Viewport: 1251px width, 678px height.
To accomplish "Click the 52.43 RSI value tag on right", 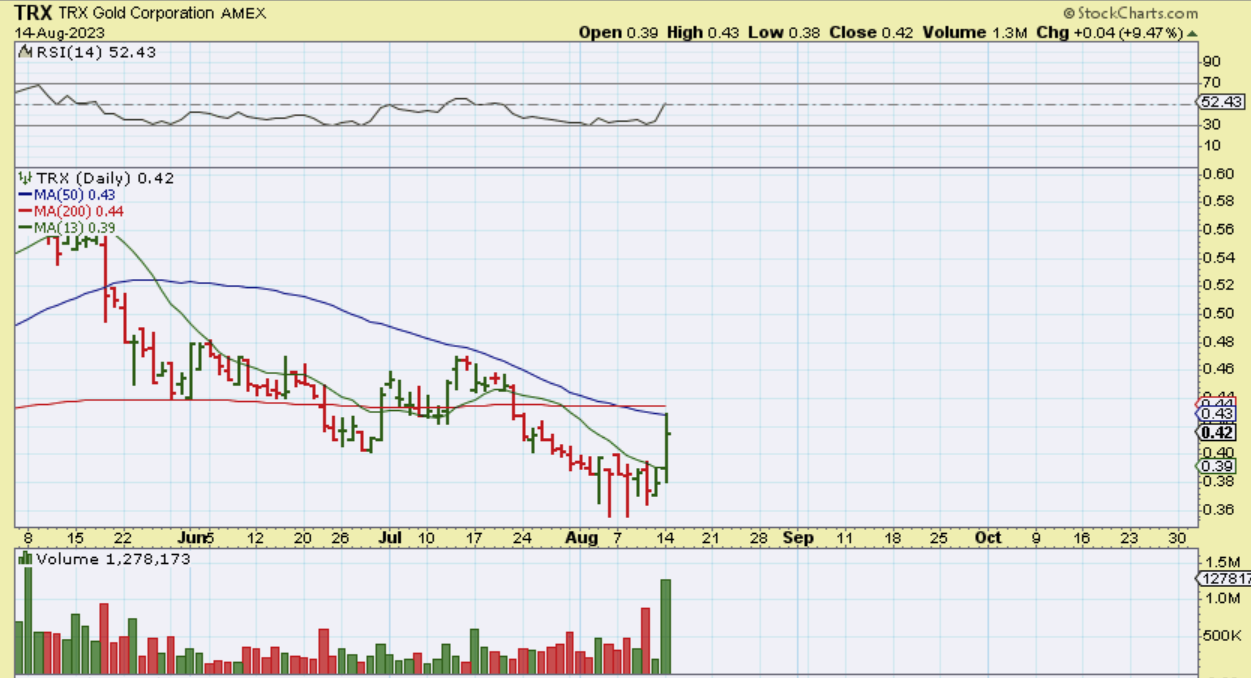I will point(1221,102).
